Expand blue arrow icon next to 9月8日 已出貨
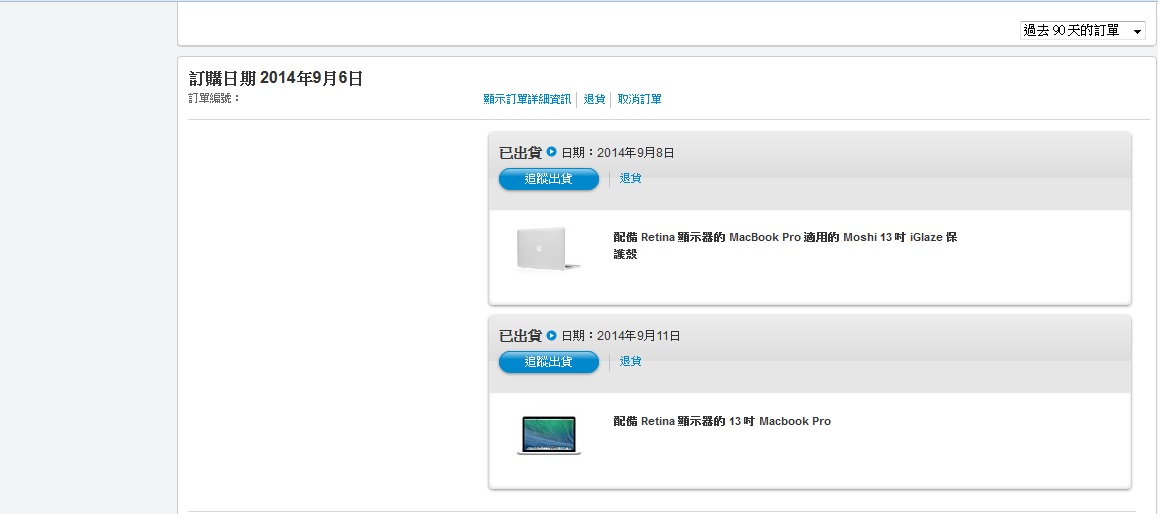Screen dimensions: 1158x514 (x=552, y=152)
